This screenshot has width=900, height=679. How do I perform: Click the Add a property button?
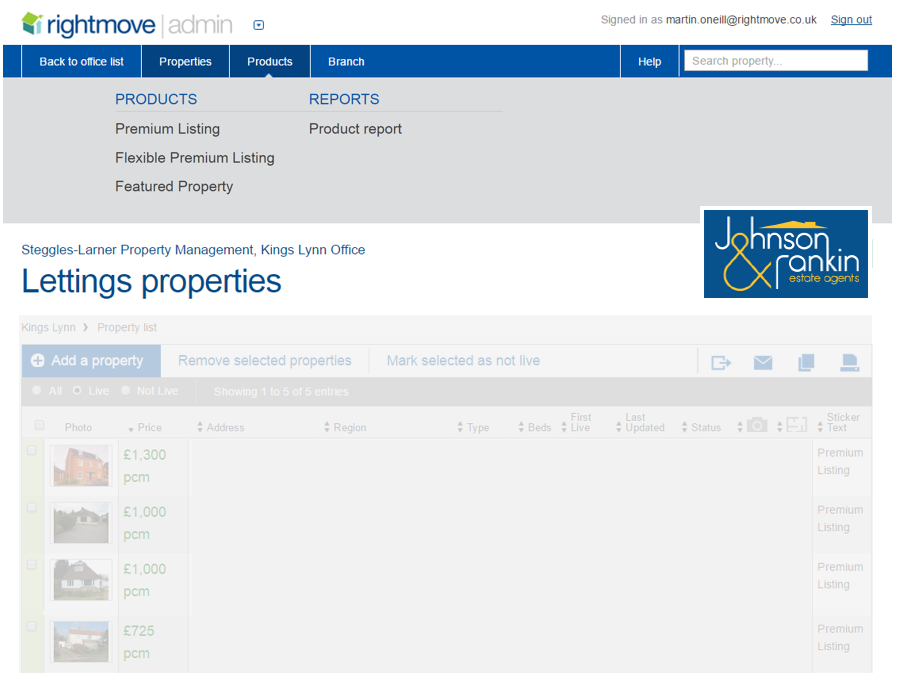[91, 360]
